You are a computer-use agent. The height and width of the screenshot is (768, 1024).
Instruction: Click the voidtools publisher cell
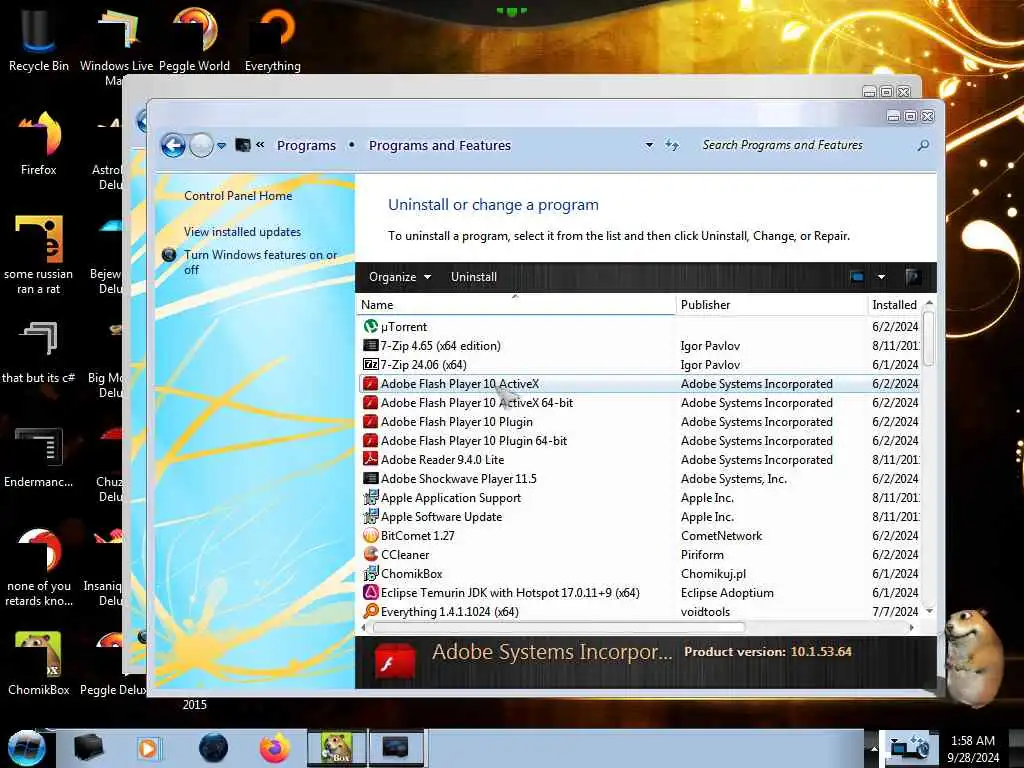[x=705, y=612]
